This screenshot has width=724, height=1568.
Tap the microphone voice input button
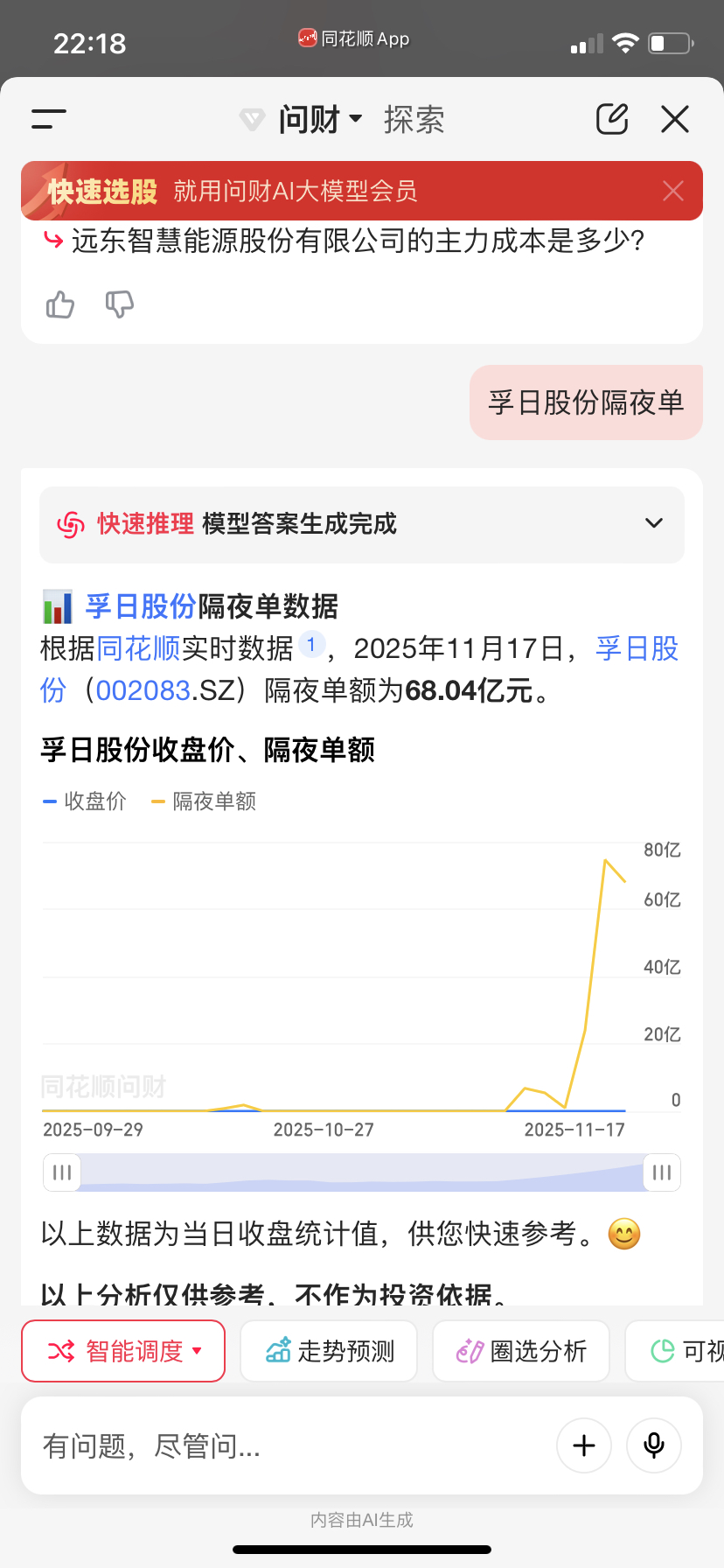coord(654,1445)
